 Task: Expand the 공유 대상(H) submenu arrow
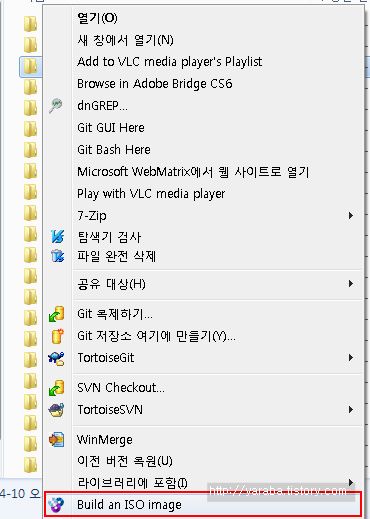click(x=350, y=284)
